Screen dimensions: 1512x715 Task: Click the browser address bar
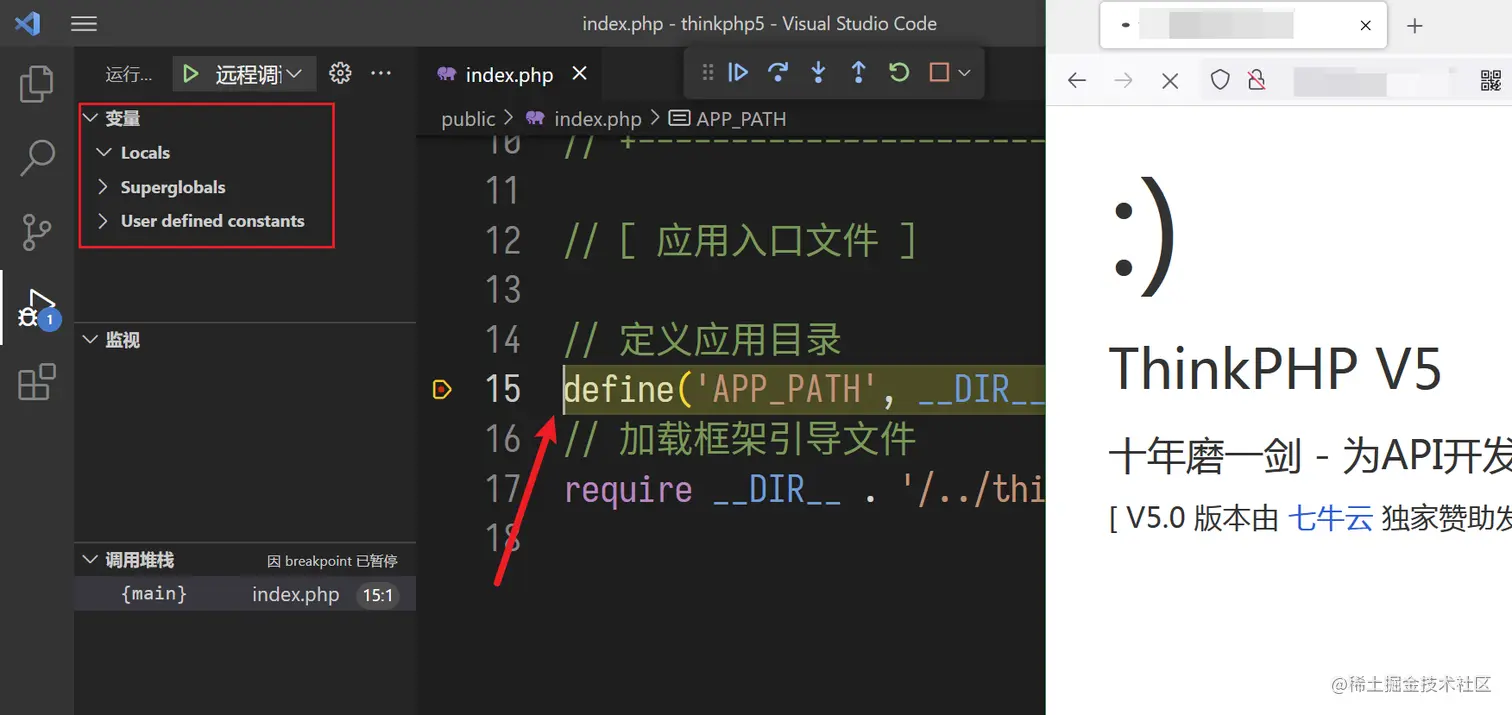tap(1355, 80)
